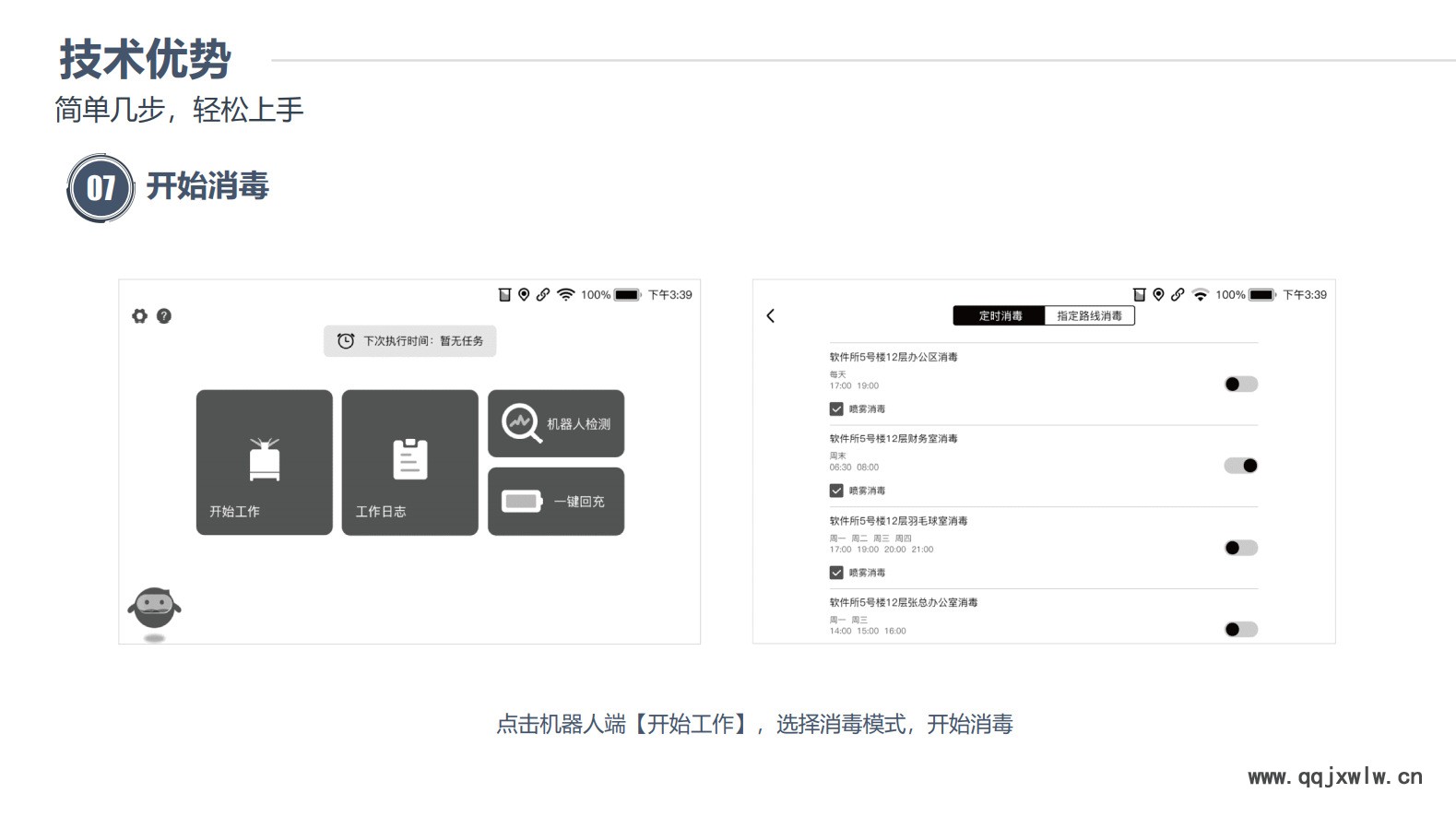This screenshot has height=817, width=1456.
Task: Switch to the 指定路线消毒 tab
Action: tap(1089, 316)
